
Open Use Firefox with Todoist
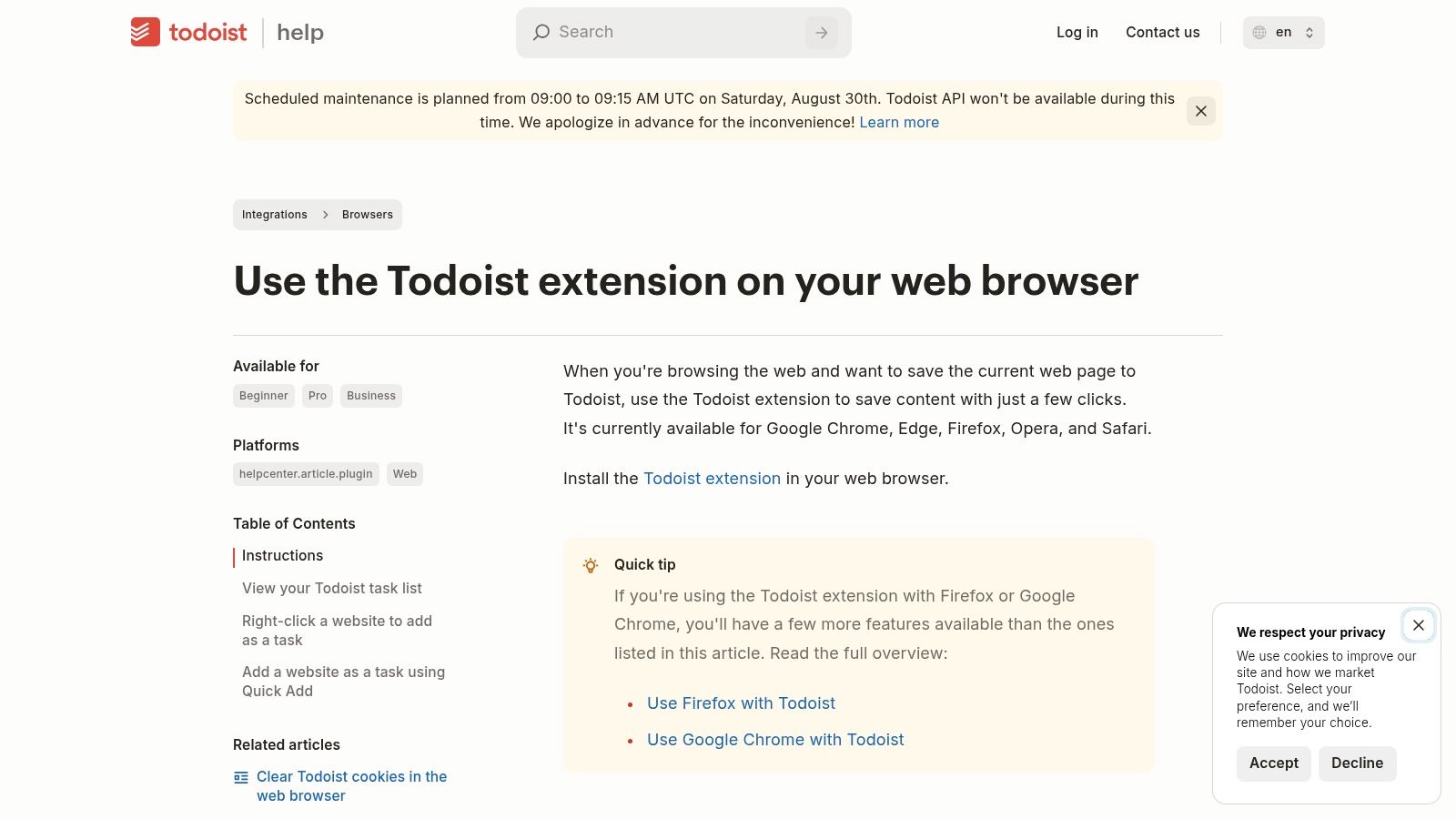pos(741,703)
